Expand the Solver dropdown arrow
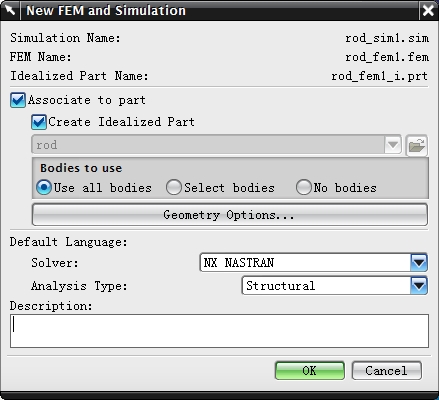The image size is (439, 400). coord(419,263)
